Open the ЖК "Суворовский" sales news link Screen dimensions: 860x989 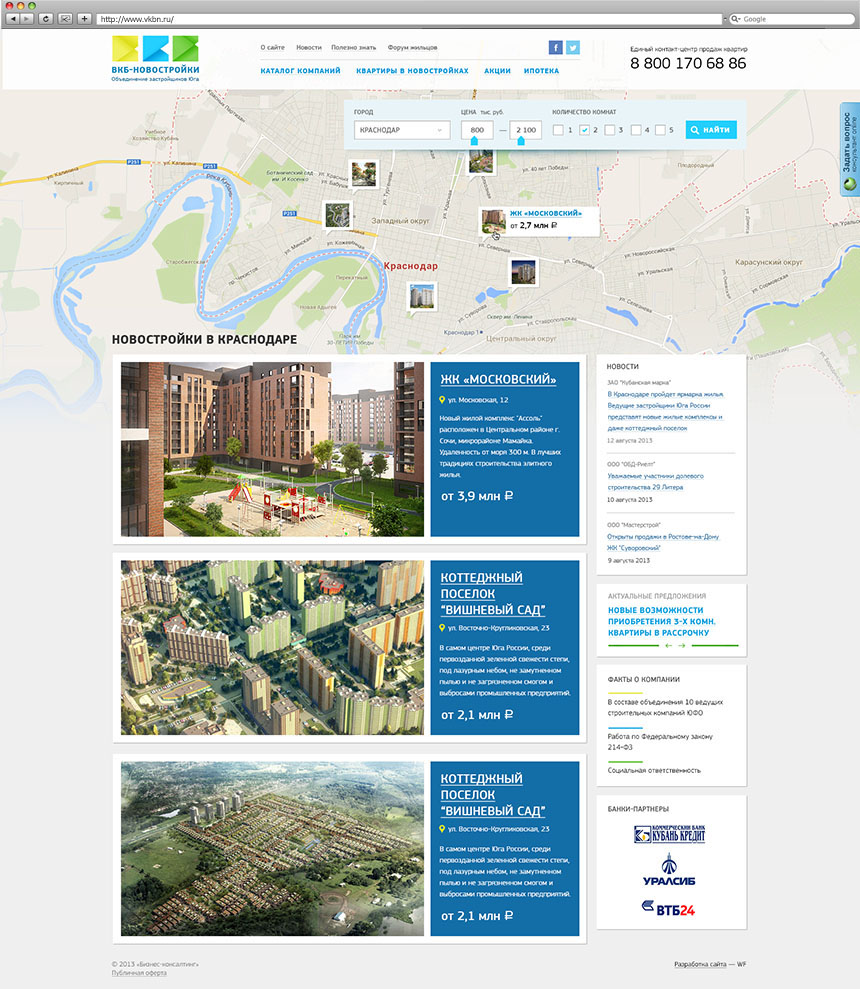[663, 542]
